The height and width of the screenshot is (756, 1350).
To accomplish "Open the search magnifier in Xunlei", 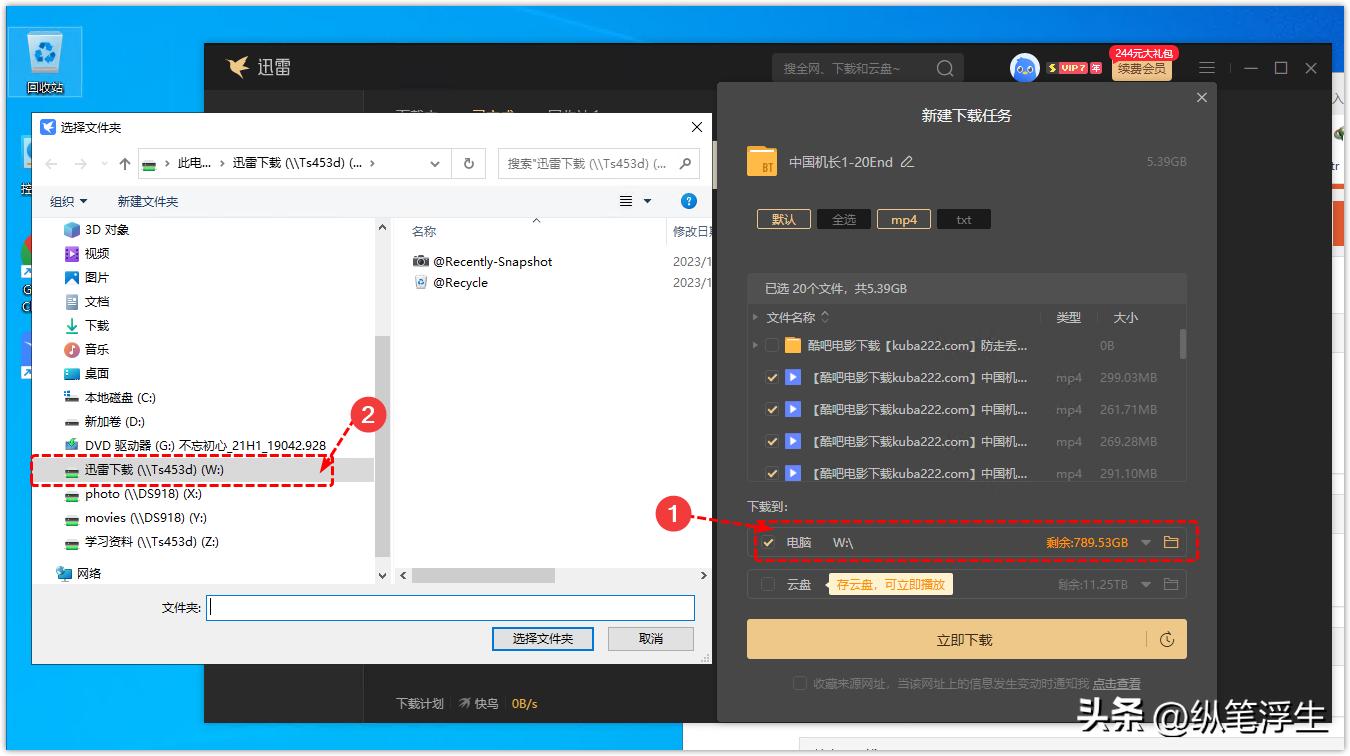I will pyautogui.click(x=943, y=67).
